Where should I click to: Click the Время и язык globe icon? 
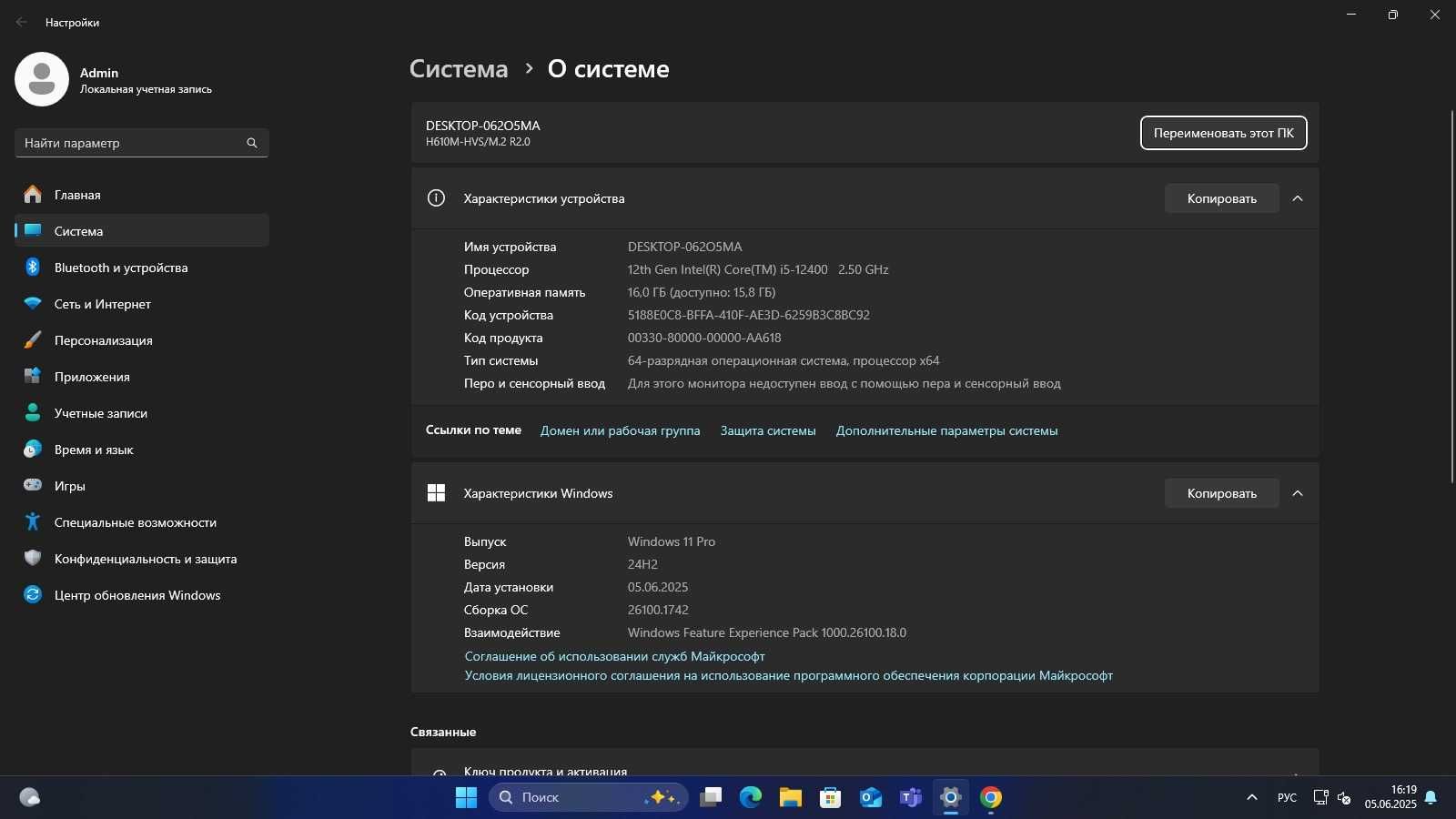click(33, 450)
